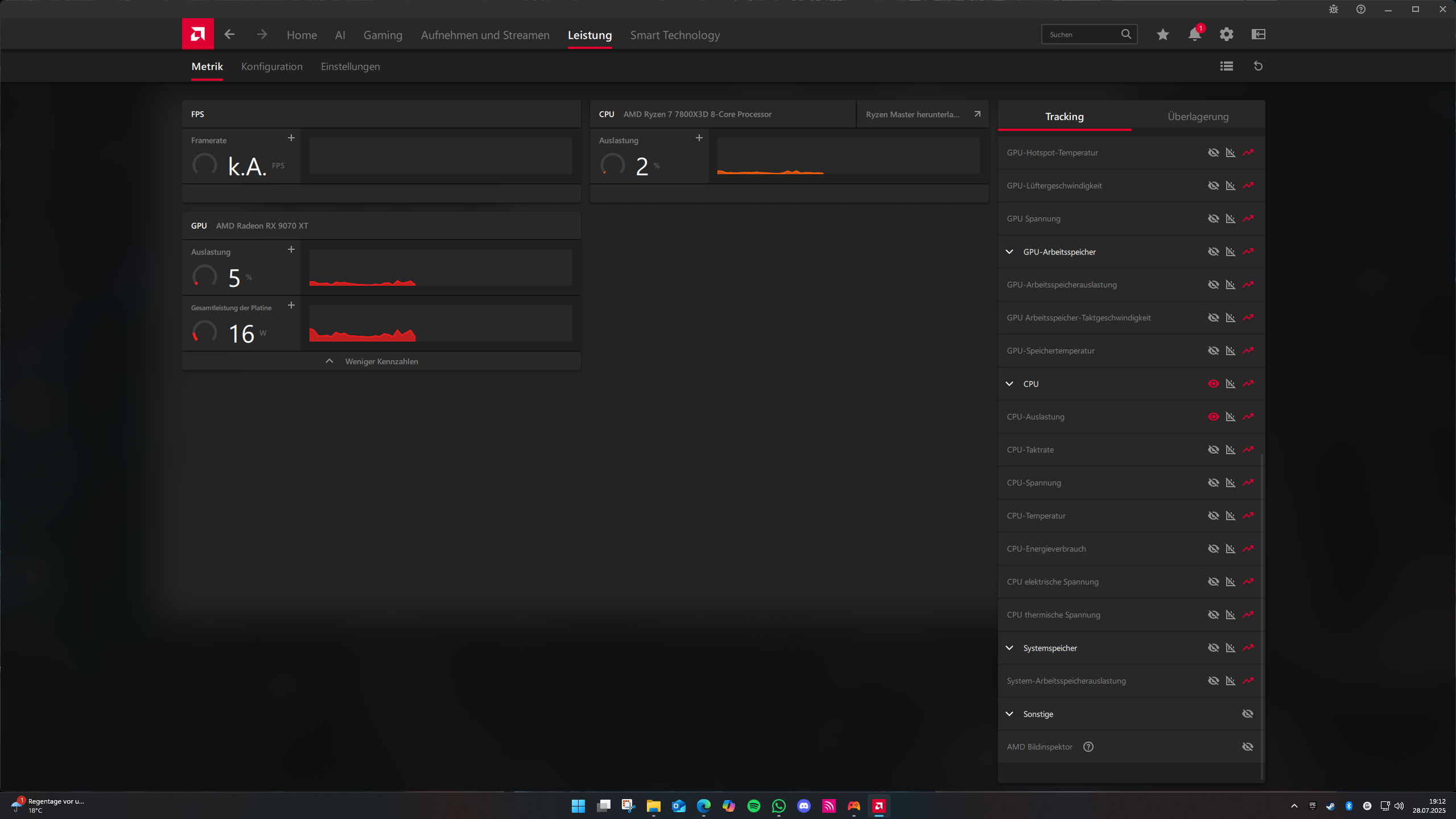Switch to the Überlagerung tab

tap(1198, 117)
